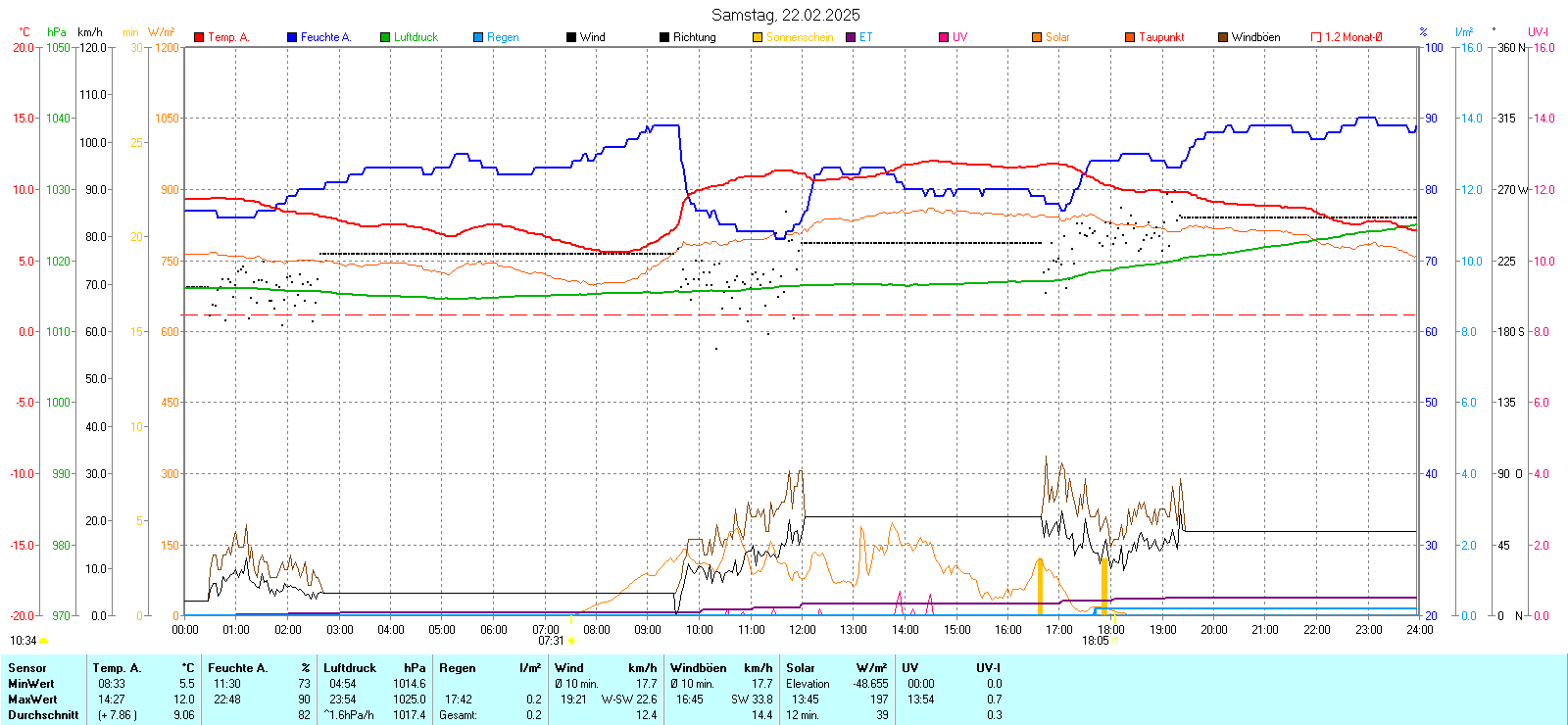Click the sunrise sun icon beside 07:31
1568x725 pixels.
[x=571, y=641]
